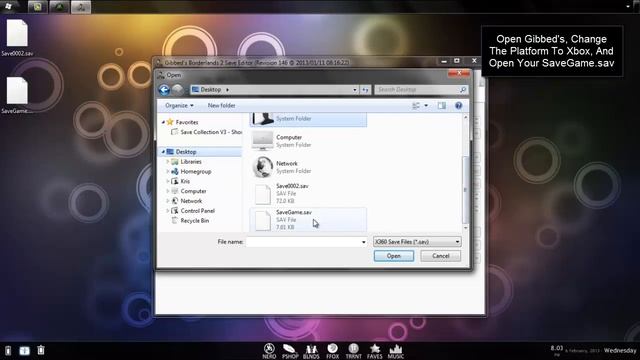The width and height of the screenshot is (640, 360).
Task: Select Network in the navigation tree
Action: (x=191, y=201)
